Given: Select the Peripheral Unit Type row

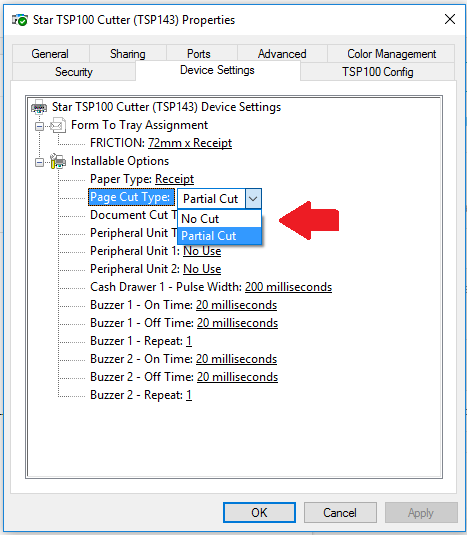Looking at the screenshot, I should (134, 233).
